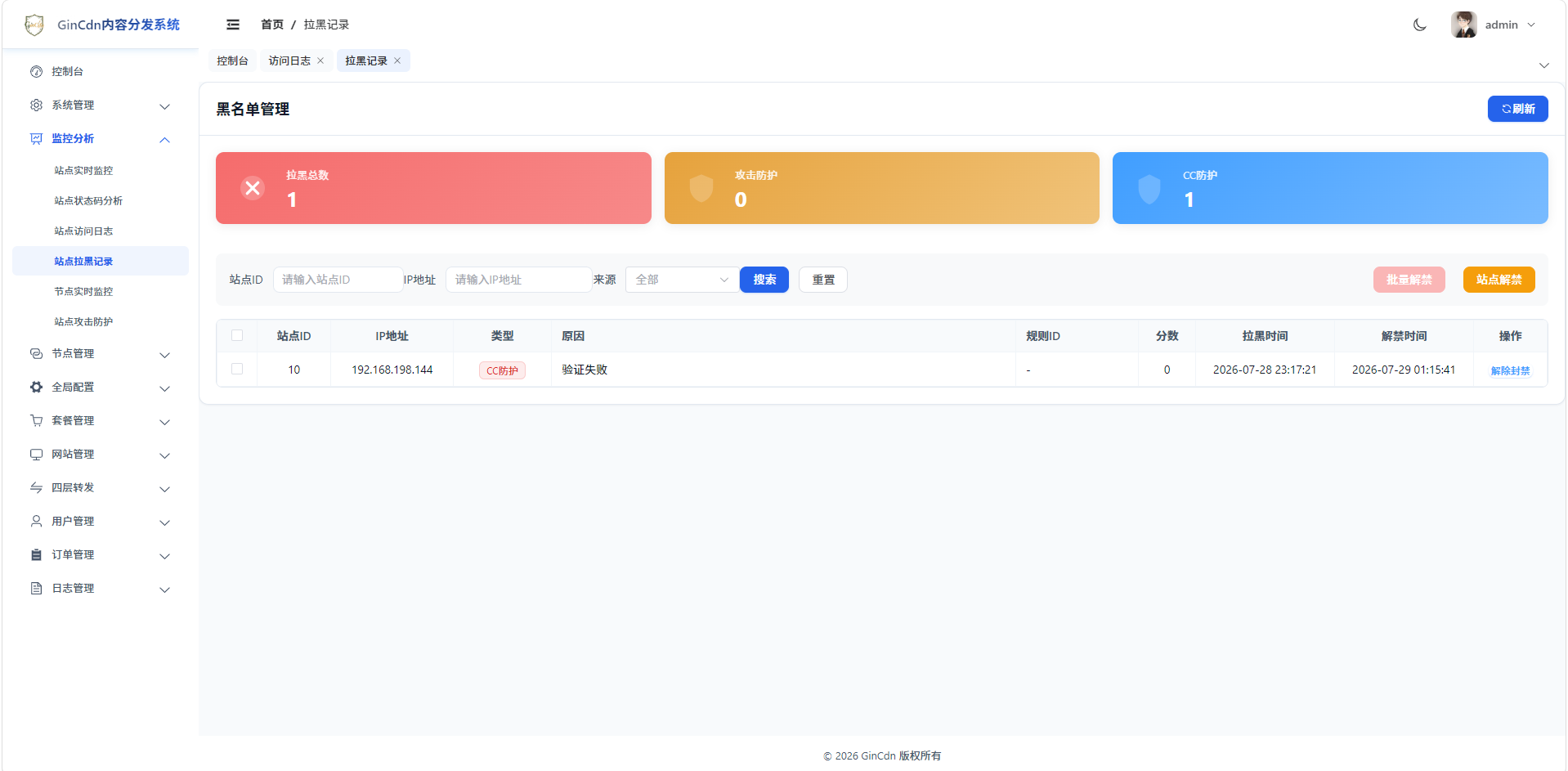1568x771 pixels.
Task: Expand the 订单管理 menu chevron
Action: [164, 556]
